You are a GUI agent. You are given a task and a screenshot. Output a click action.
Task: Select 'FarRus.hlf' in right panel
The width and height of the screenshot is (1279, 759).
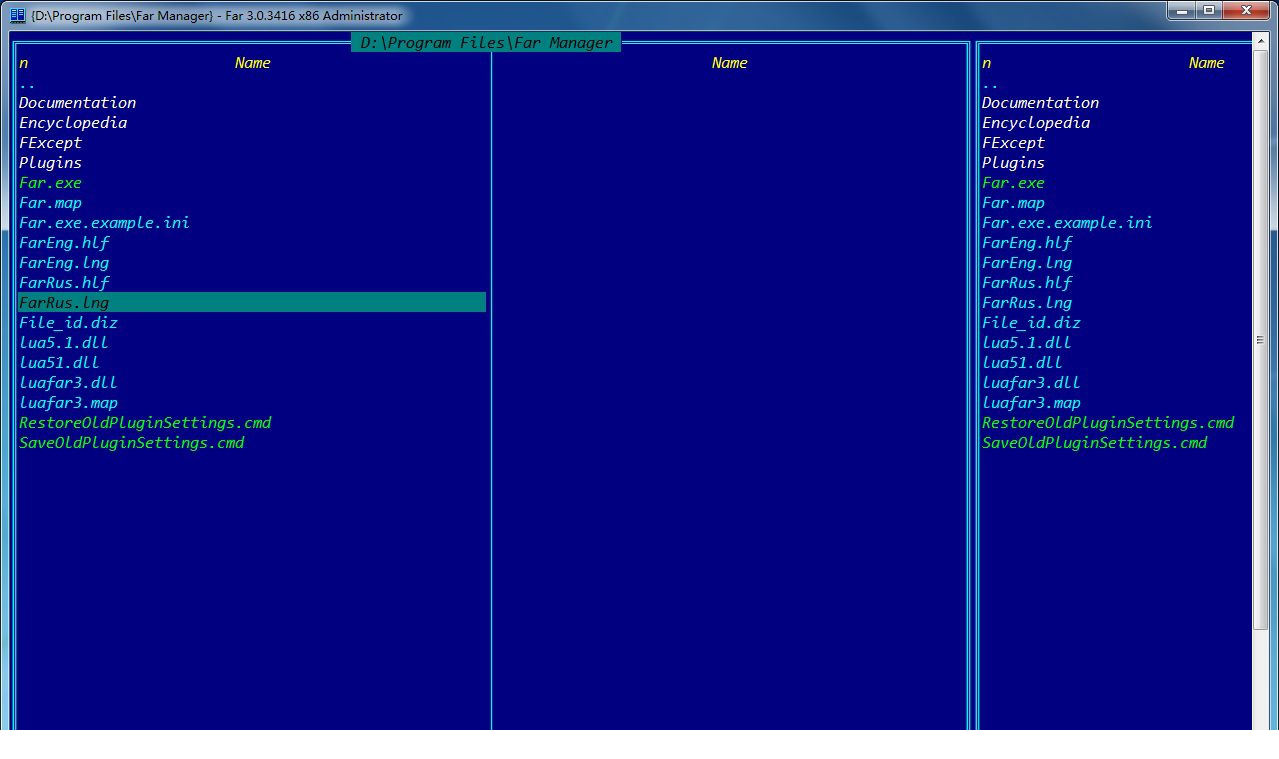1027,283
